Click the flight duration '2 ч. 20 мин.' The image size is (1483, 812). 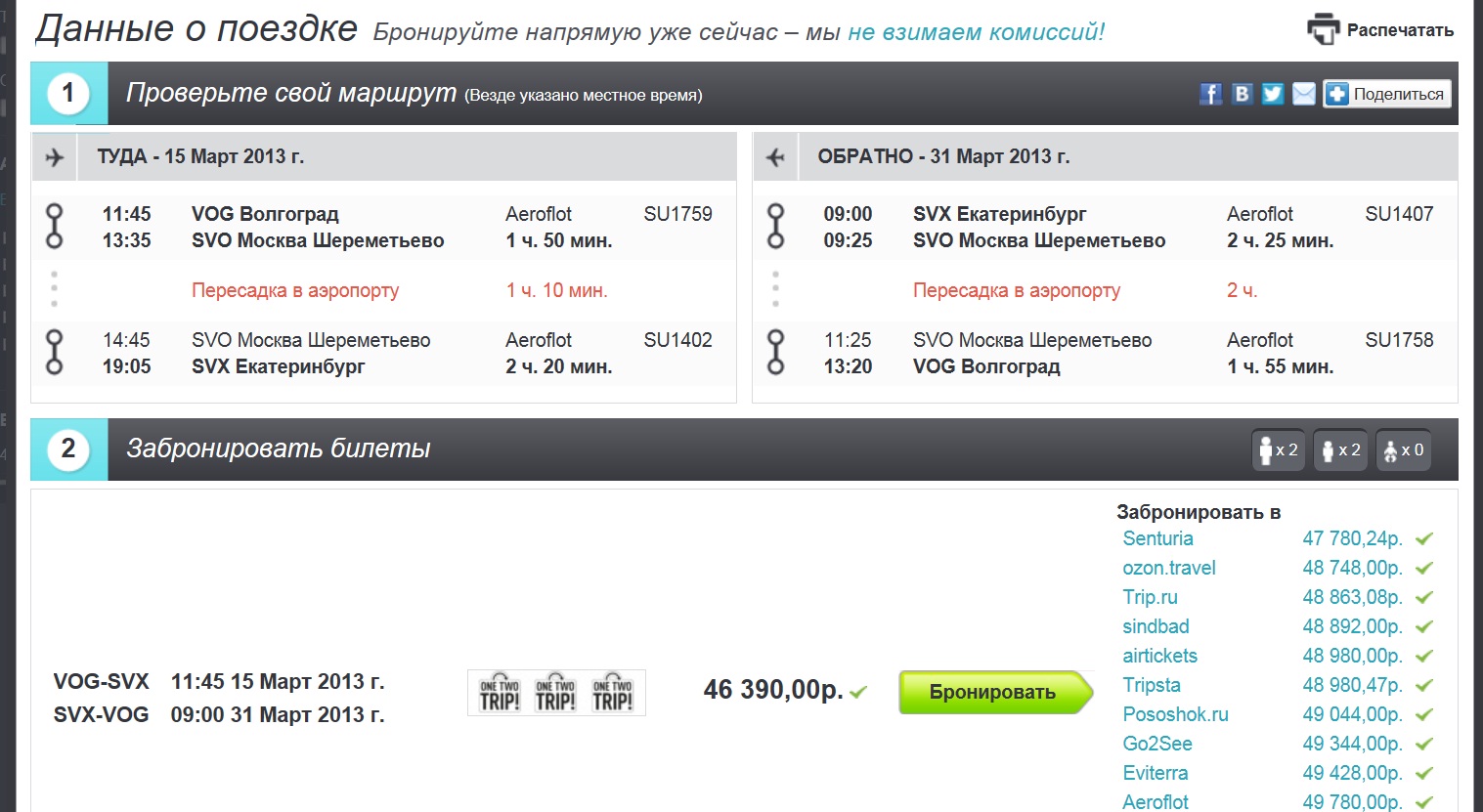559,366
